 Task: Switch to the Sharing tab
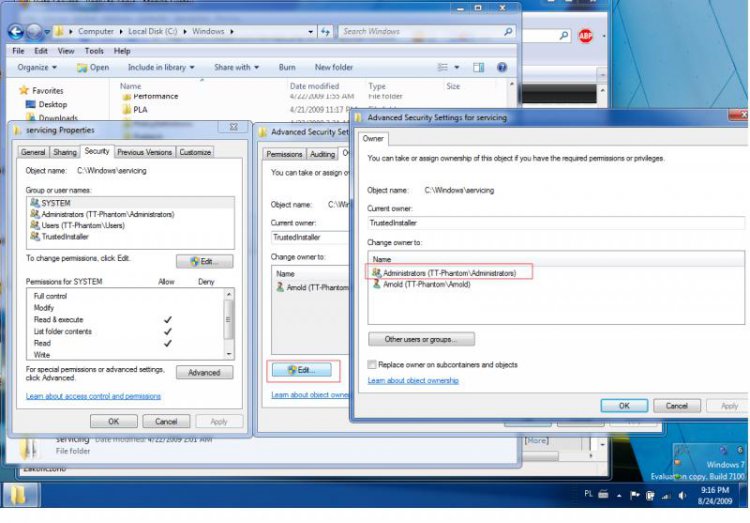[65, 152]
